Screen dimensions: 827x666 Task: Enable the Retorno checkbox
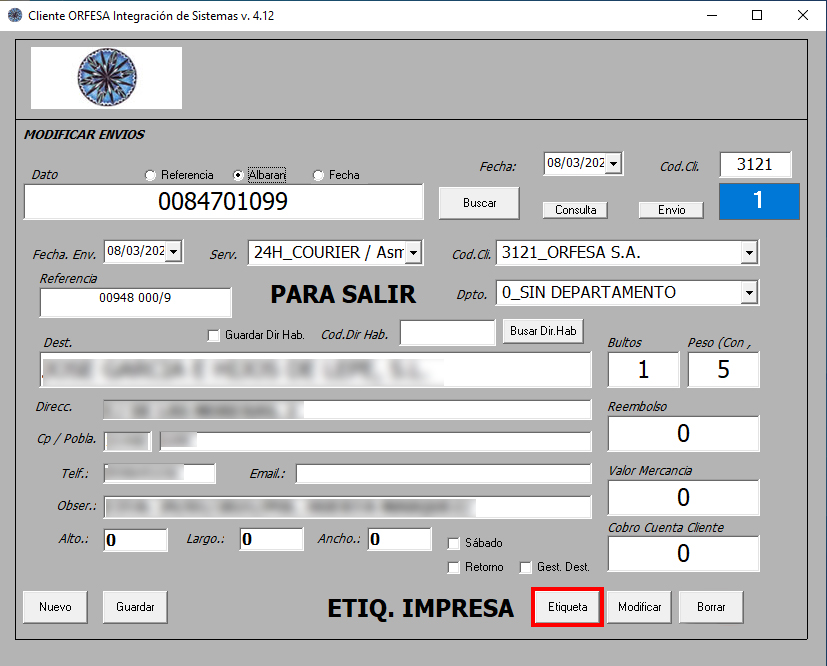coord(454,567)
